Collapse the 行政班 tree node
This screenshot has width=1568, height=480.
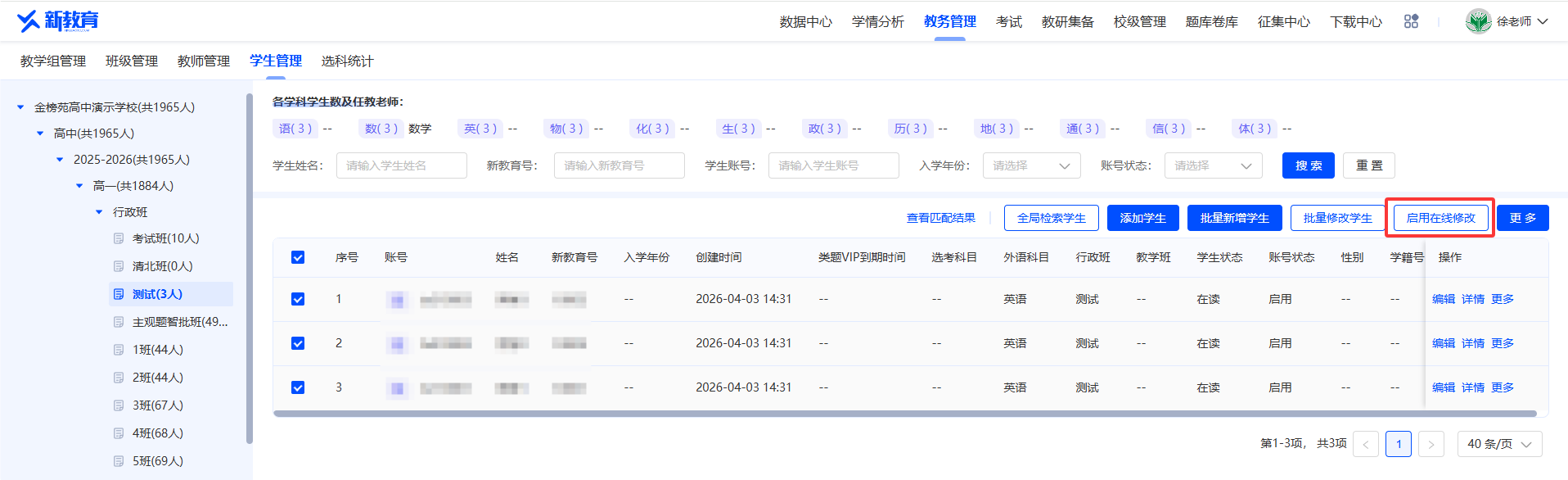(x=99, y=212)
